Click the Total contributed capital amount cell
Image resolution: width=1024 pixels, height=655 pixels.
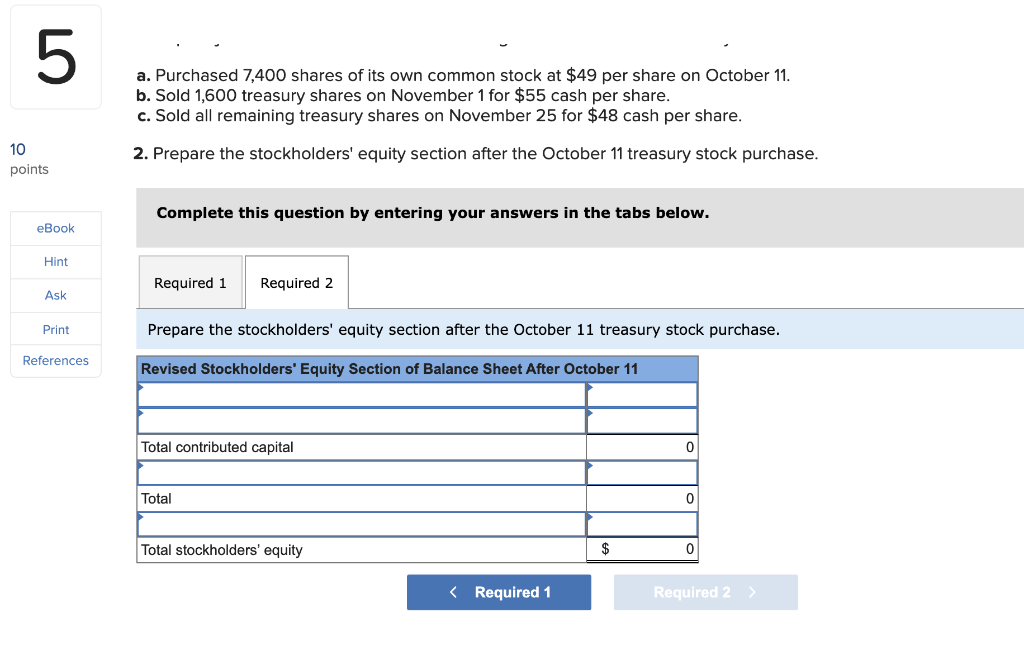point(641,446)
